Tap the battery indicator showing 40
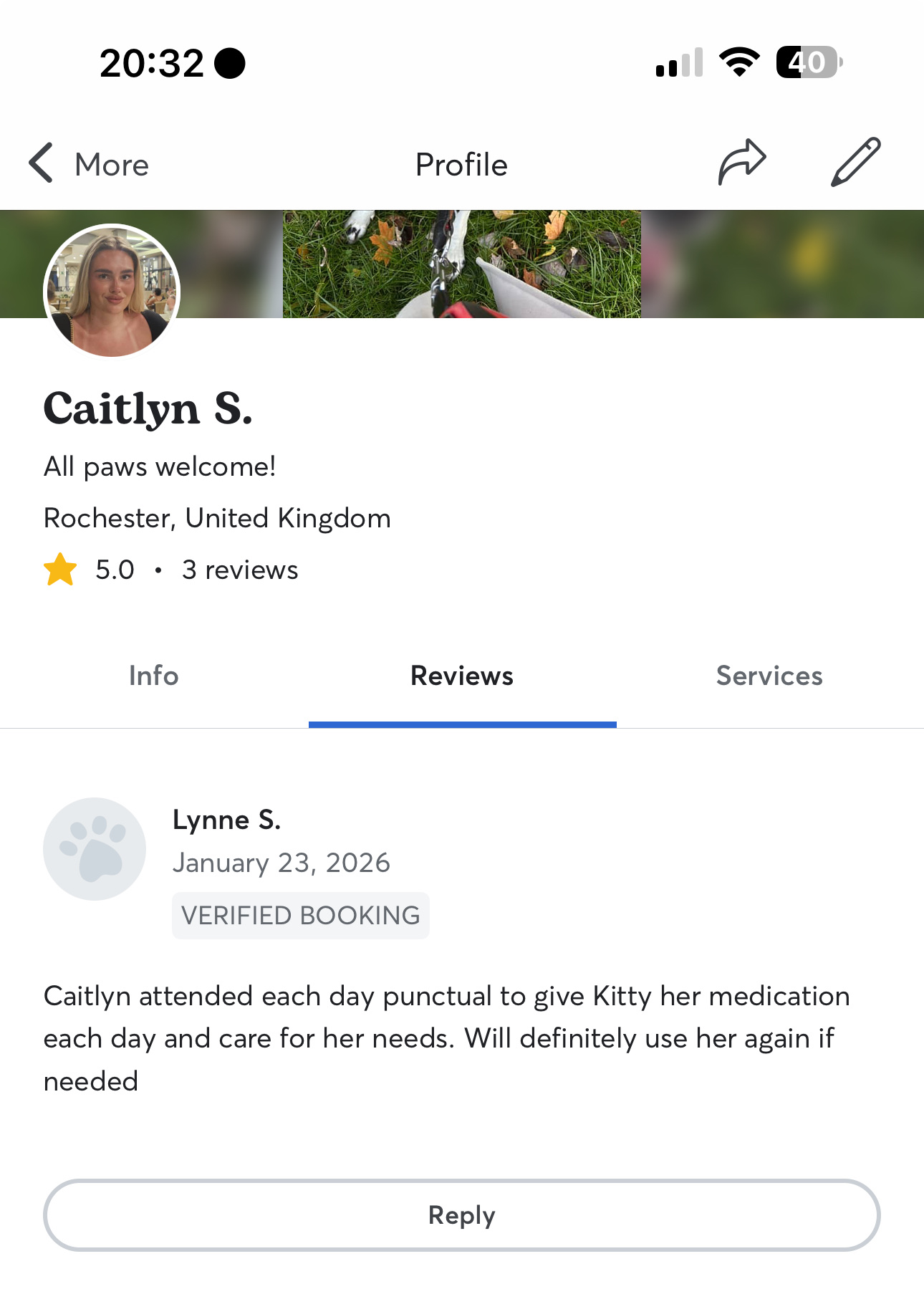The width and height of the screenshot is (924, 1289). tap(809, 62)
